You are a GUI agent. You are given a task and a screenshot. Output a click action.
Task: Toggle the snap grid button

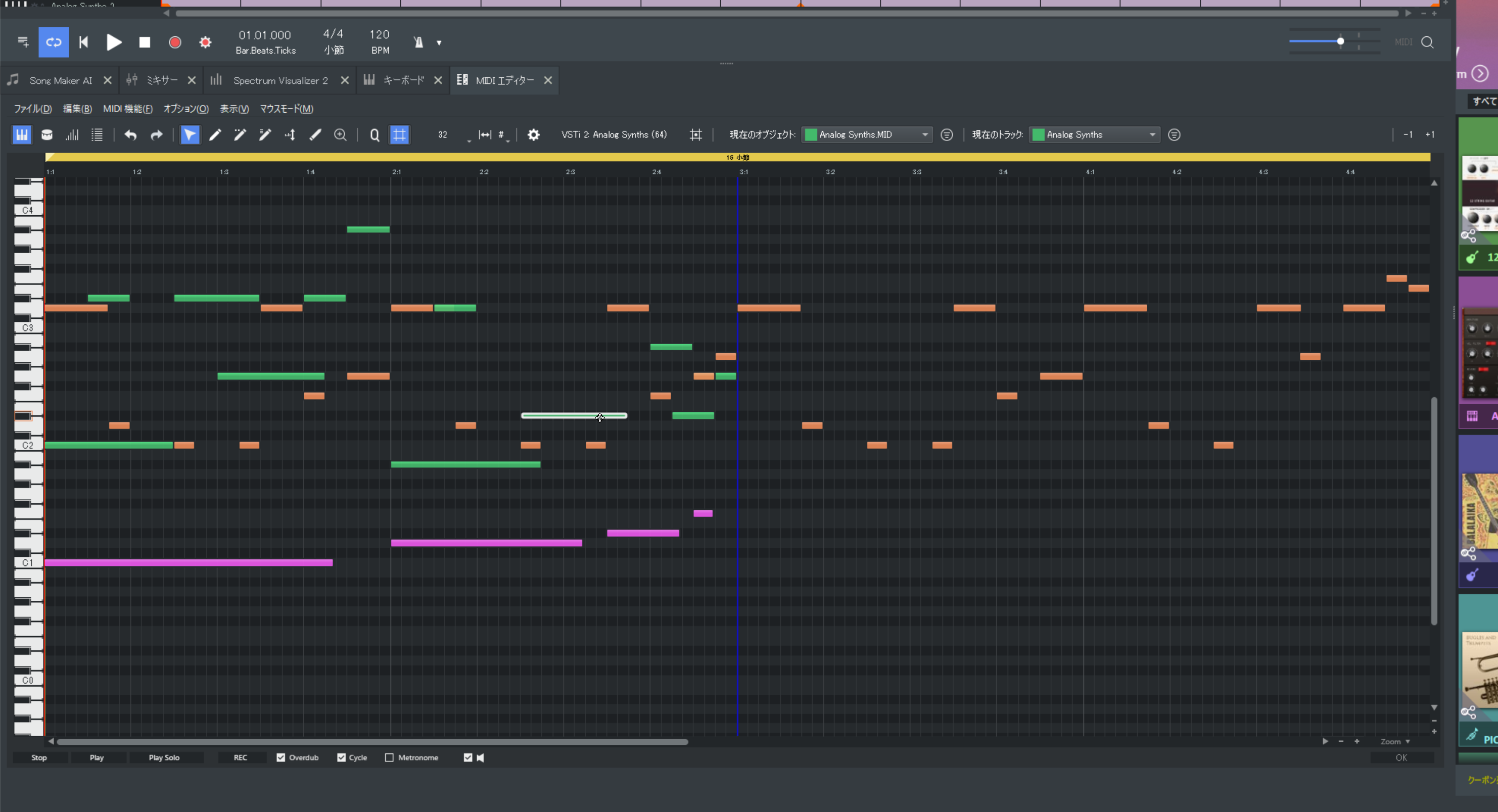tap(399, 135)
